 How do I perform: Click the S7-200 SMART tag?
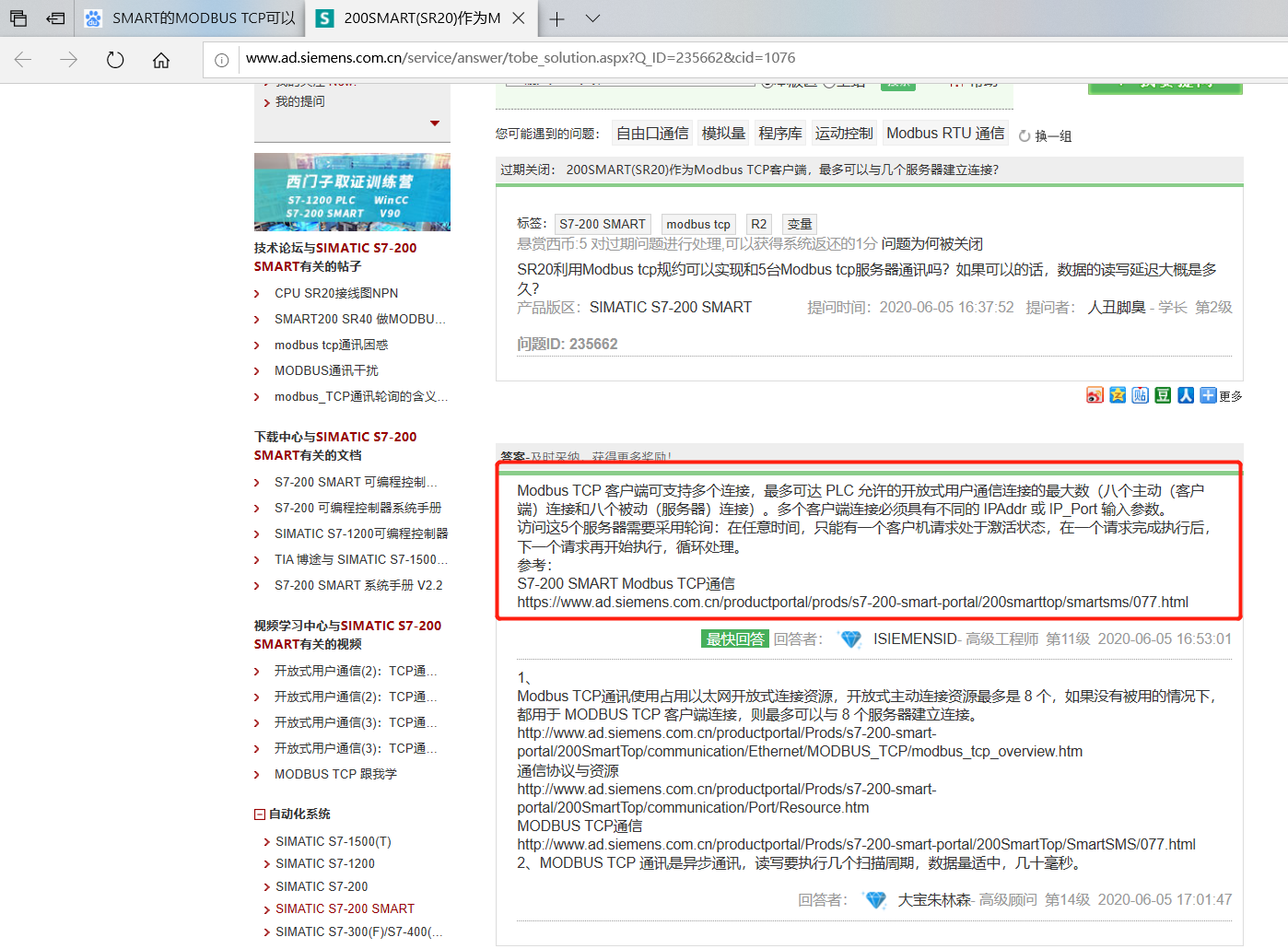pyautogui.click(x=603, y=224)
